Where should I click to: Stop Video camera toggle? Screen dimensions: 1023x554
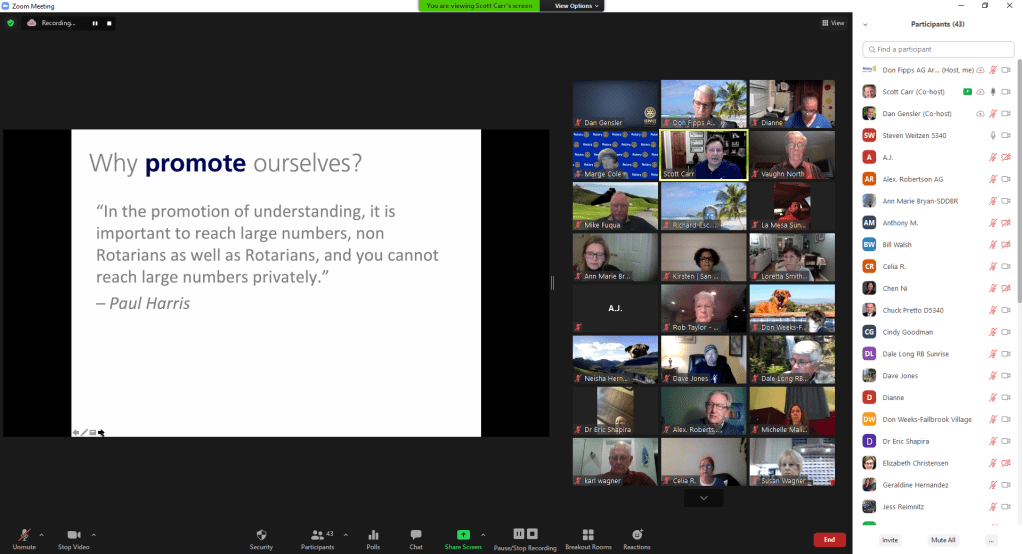click(x=73, y=537)
